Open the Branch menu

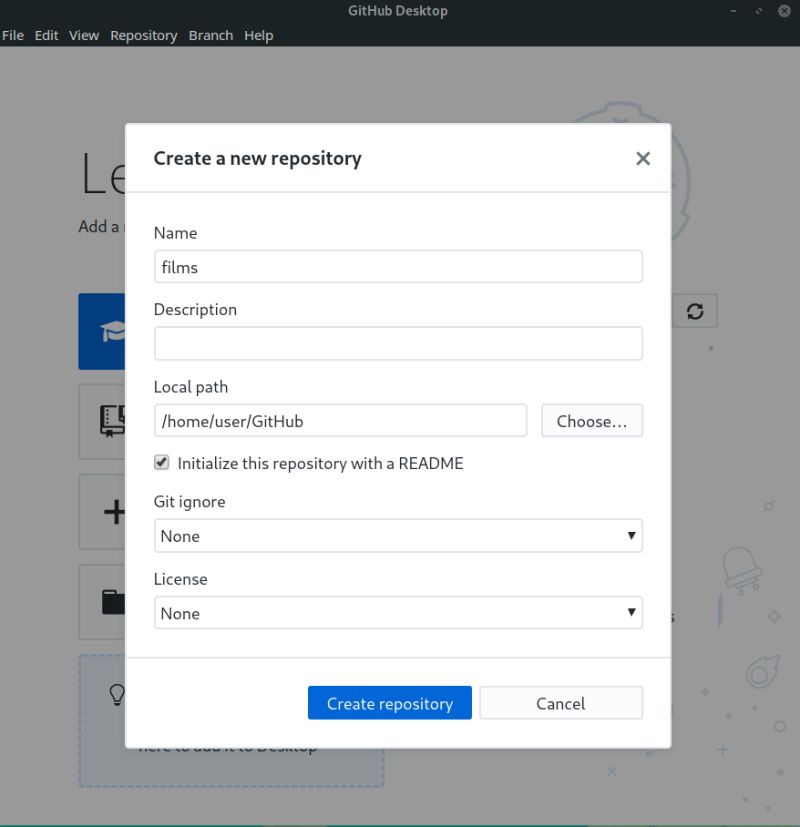tap(210, 35)
